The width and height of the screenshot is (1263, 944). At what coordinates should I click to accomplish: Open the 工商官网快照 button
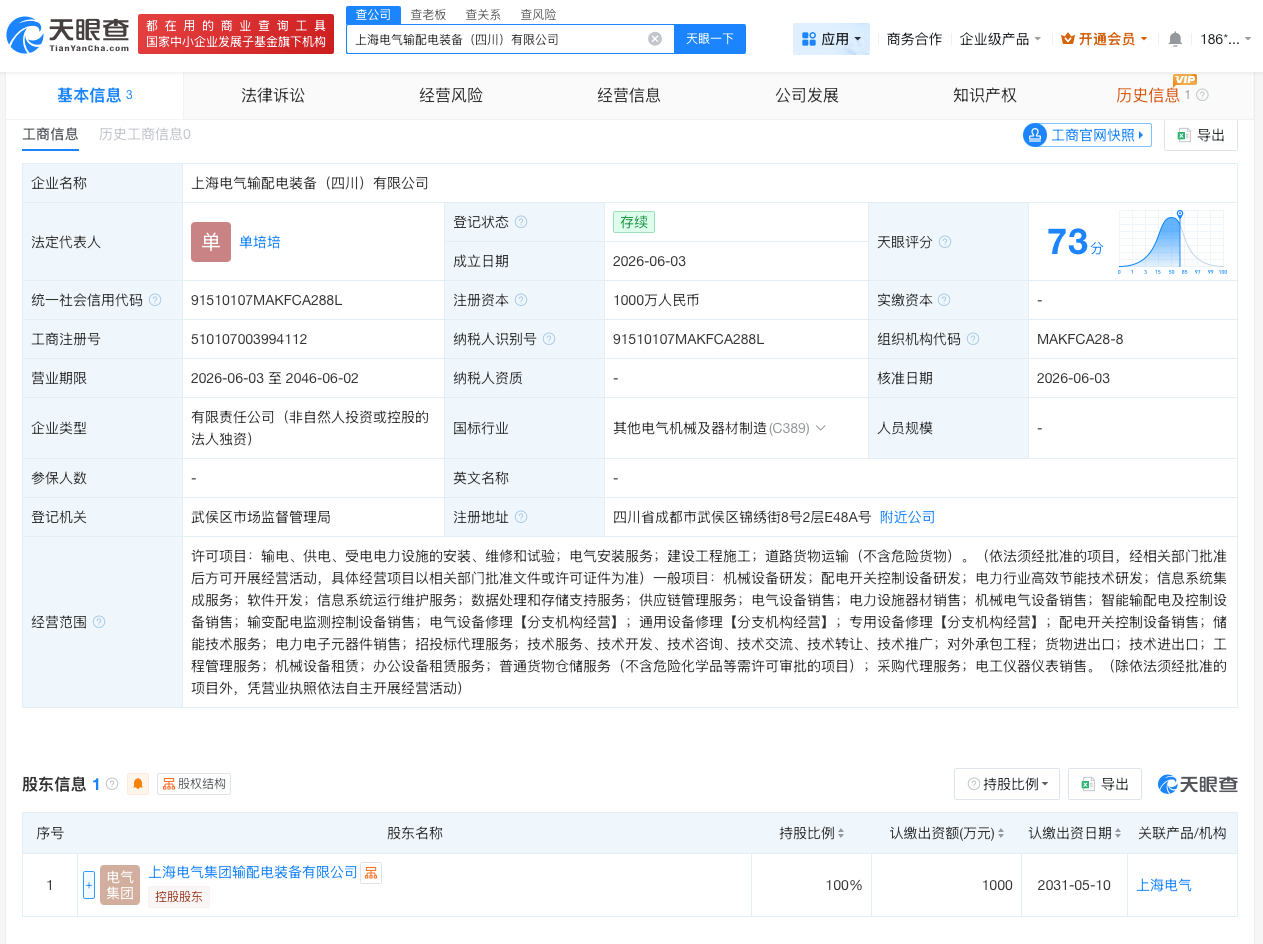pyautogui.click(x=1087, y=135)
